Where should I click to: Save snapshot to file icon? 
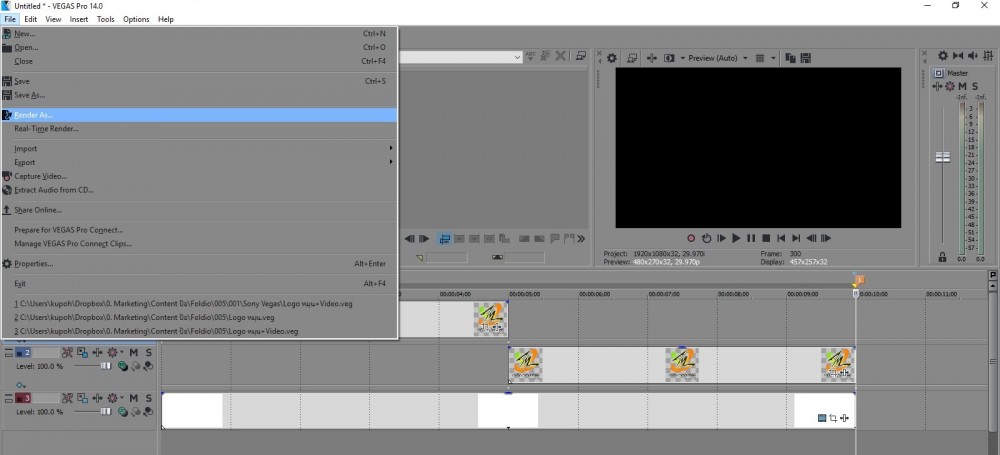pyautogui.click(x=805, y=58)
